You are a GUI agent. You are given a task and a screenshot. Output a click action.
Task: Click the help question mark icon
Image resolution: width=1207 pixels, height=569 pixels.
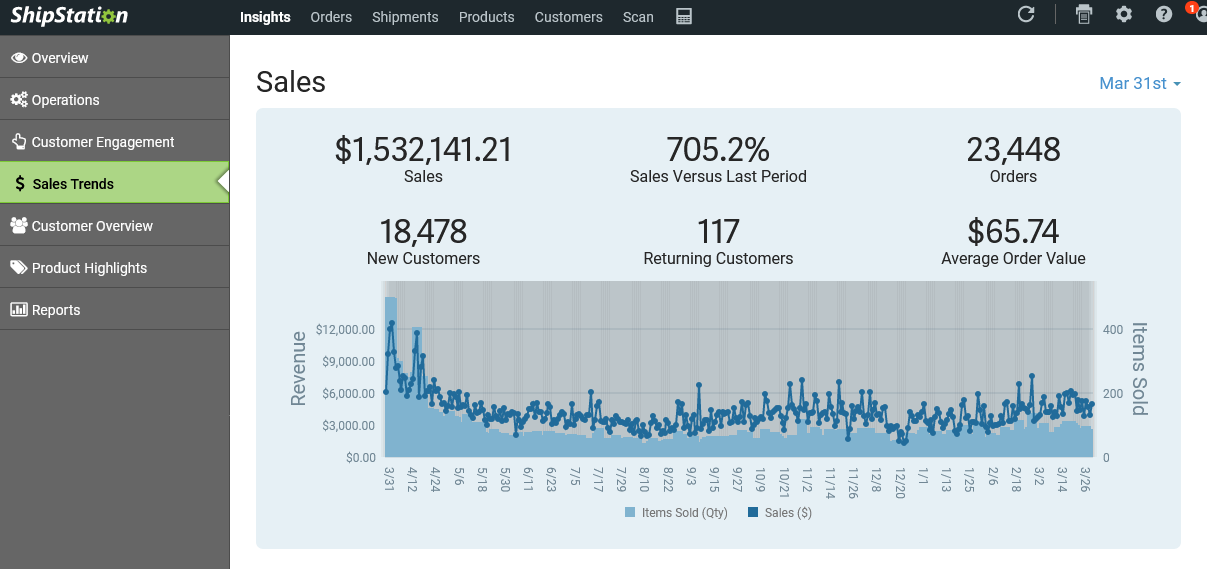[1164, 15]
